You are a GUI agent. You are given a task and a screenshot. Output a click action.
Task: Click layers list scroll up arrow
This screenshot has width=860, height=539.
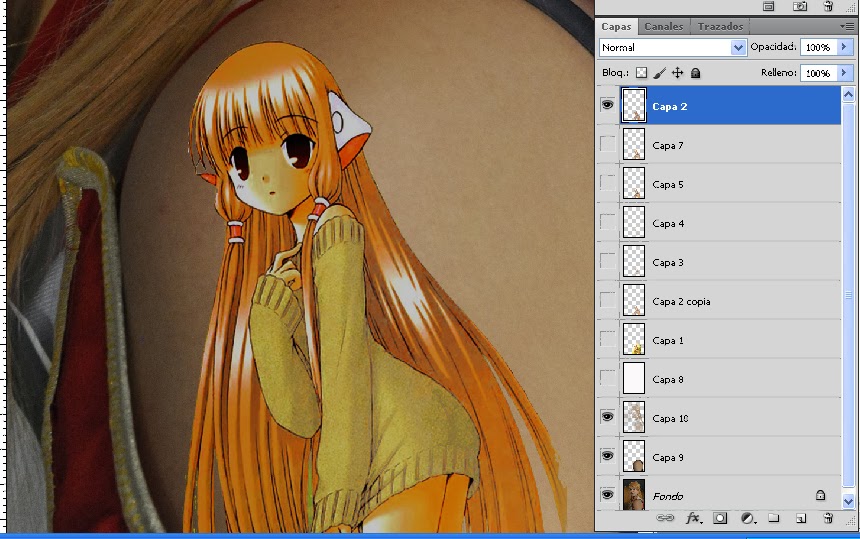coord(848,94)
